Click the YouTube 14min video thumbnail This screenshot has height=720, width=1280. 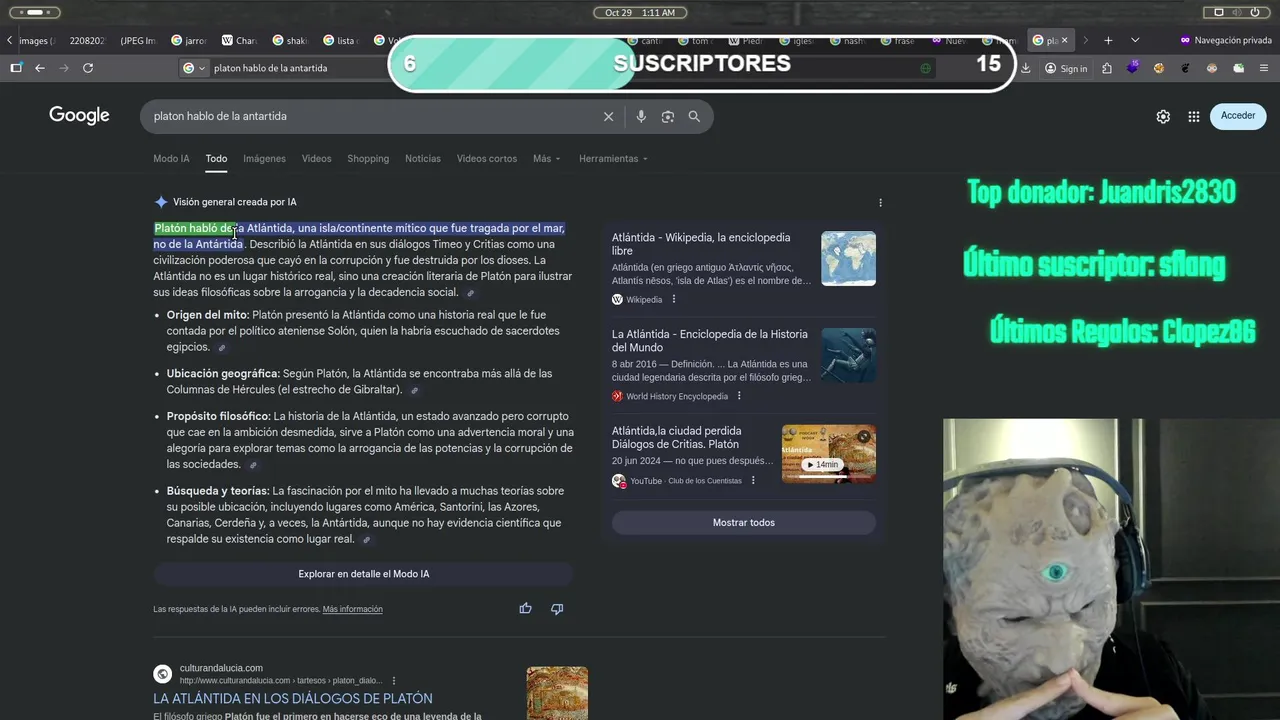click(829, 453)
